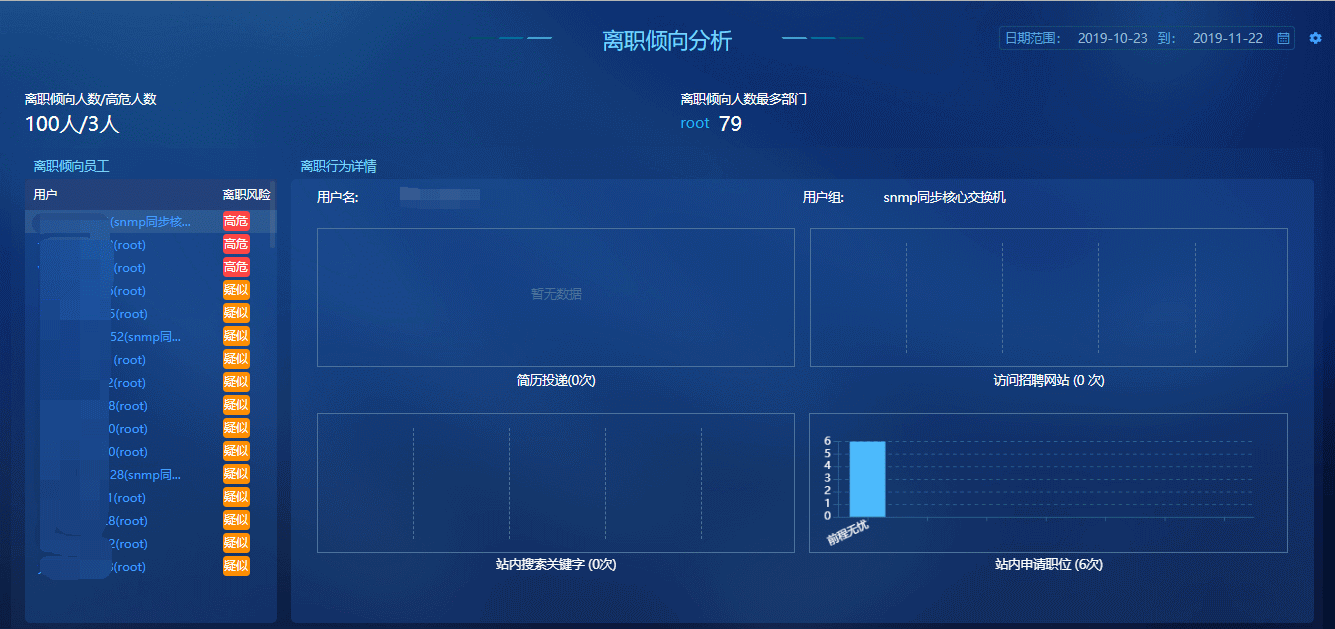Image resolution: width=1335 pixels, height=629 pixels.
Task: Click the 访问招聘网站 chart panel
Action: pos(1048,297)
